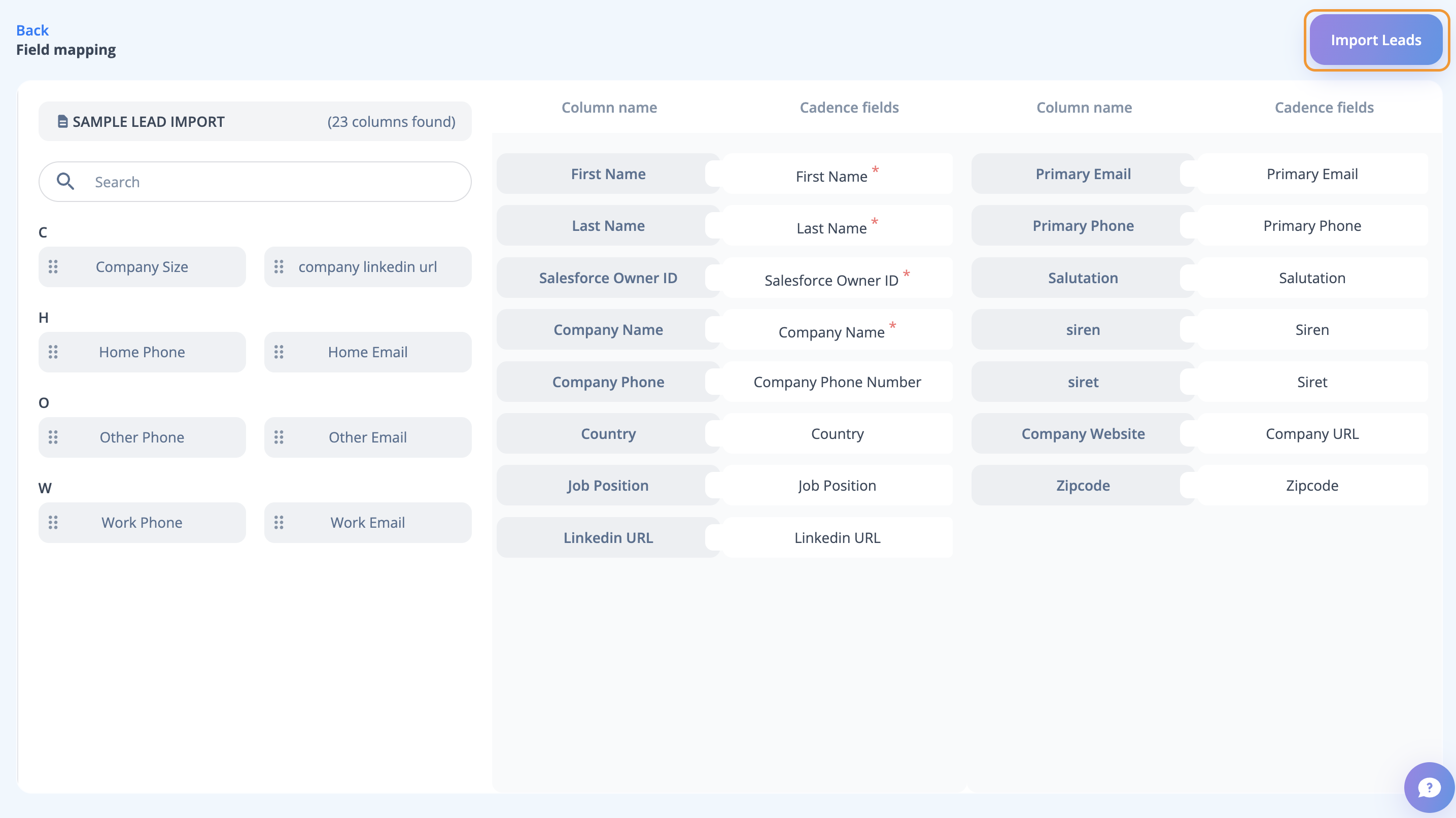Click the Work Email drag handle icon
This screenshot has height=818, width=1456.
click(279, 522)
